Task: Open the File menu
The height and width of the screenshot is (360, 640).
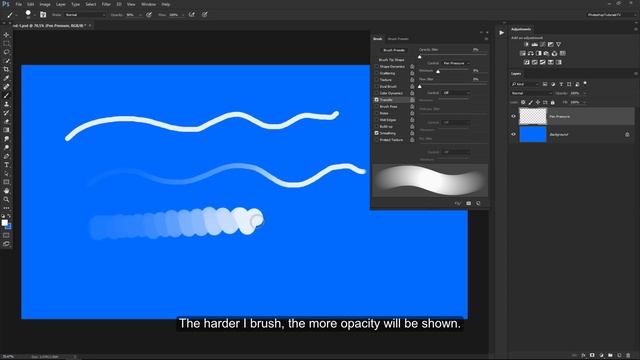Action: pos(18,4)
